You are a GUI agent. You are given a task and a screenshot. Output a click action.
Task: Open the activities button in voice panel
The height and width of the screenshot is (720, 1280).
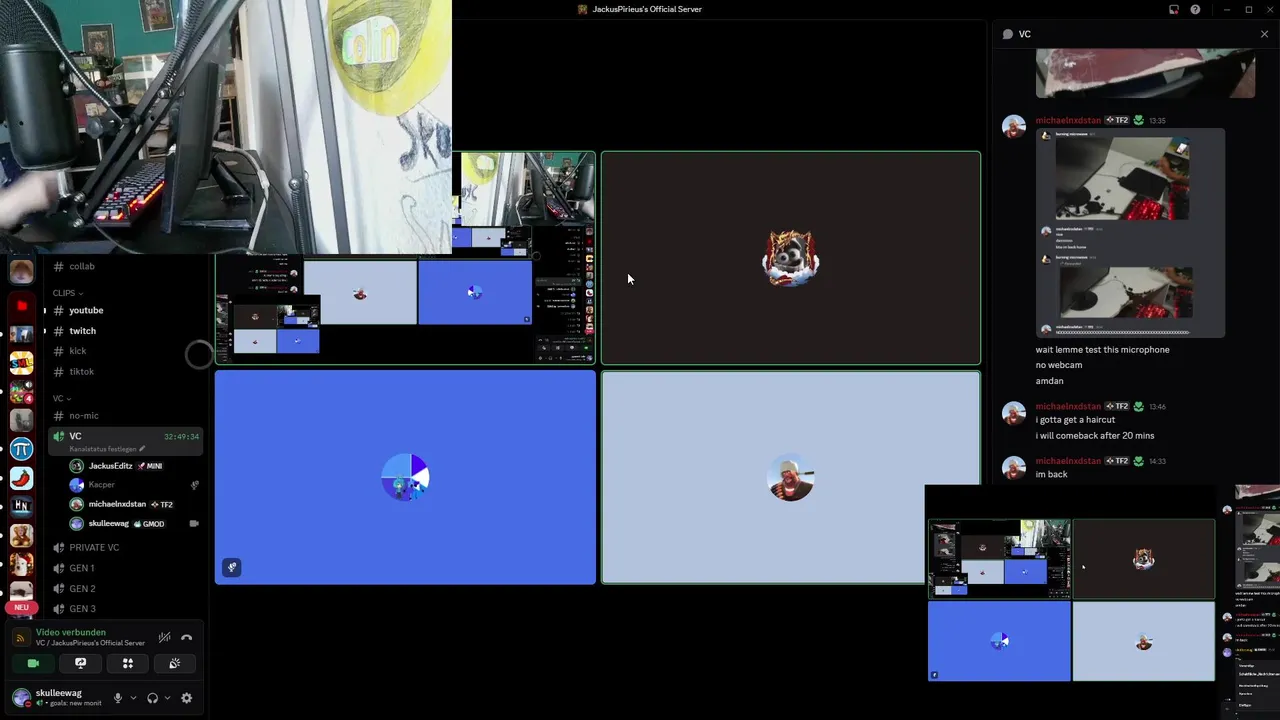point(128,663)
